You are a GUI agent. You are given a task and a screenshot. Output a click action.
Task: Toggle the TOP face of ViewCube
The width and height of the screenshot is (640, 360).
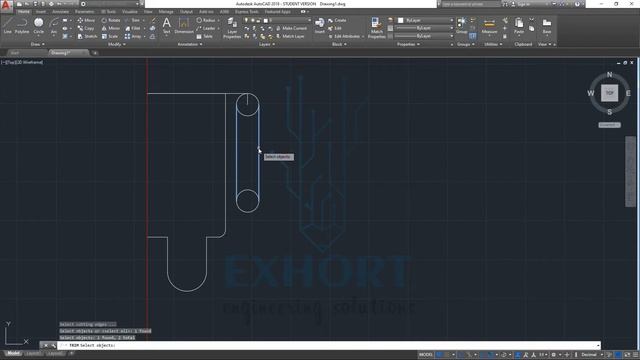(609, 93)
